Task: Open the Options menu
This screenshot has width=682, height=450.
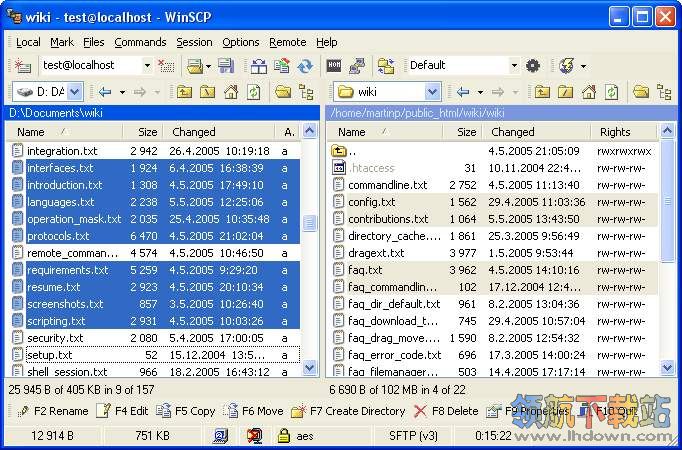Action: (x=241, y=42)
